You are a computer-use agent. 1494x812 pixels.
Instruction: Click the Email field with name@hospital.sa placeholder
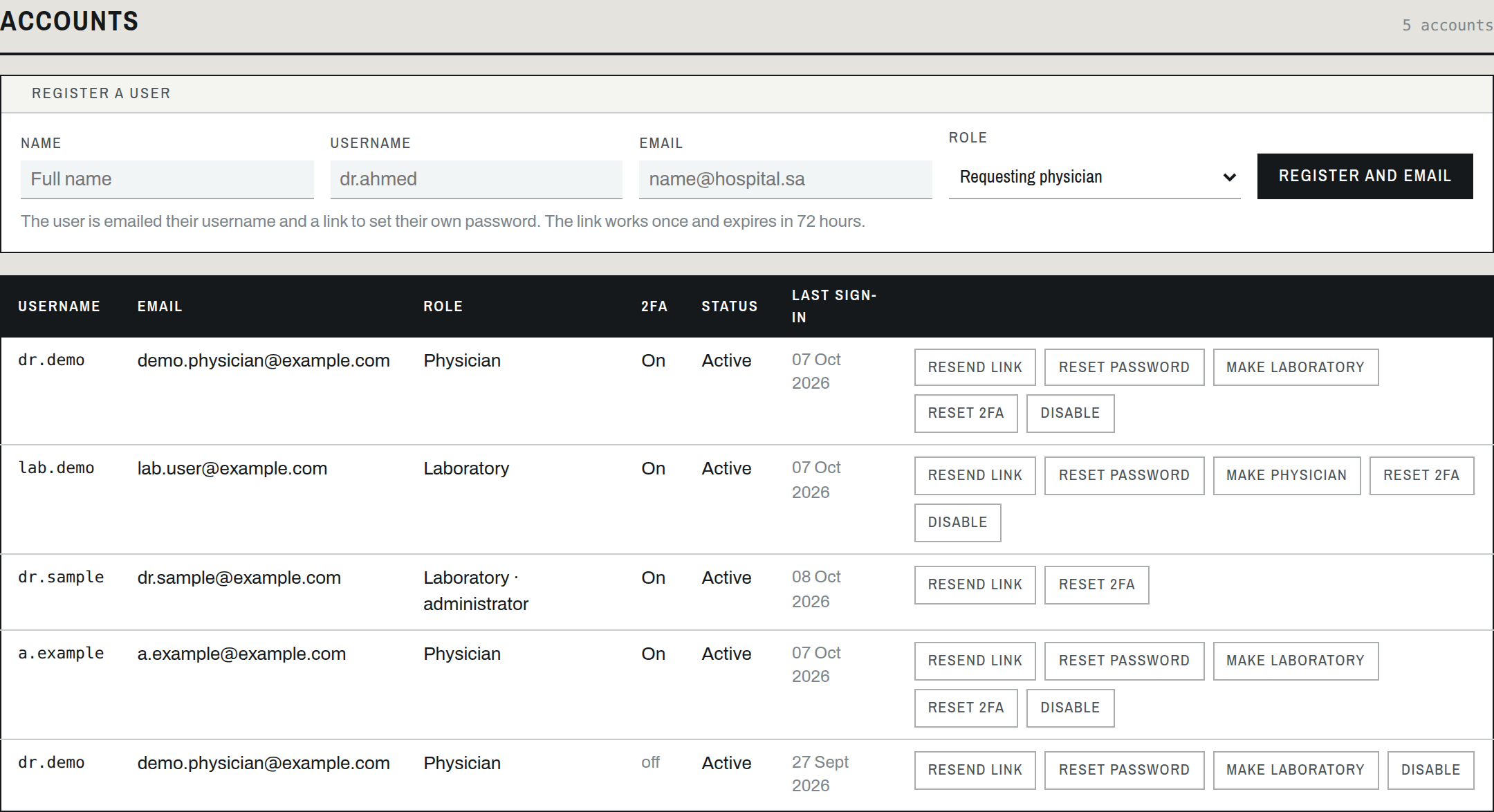(785, 179)
